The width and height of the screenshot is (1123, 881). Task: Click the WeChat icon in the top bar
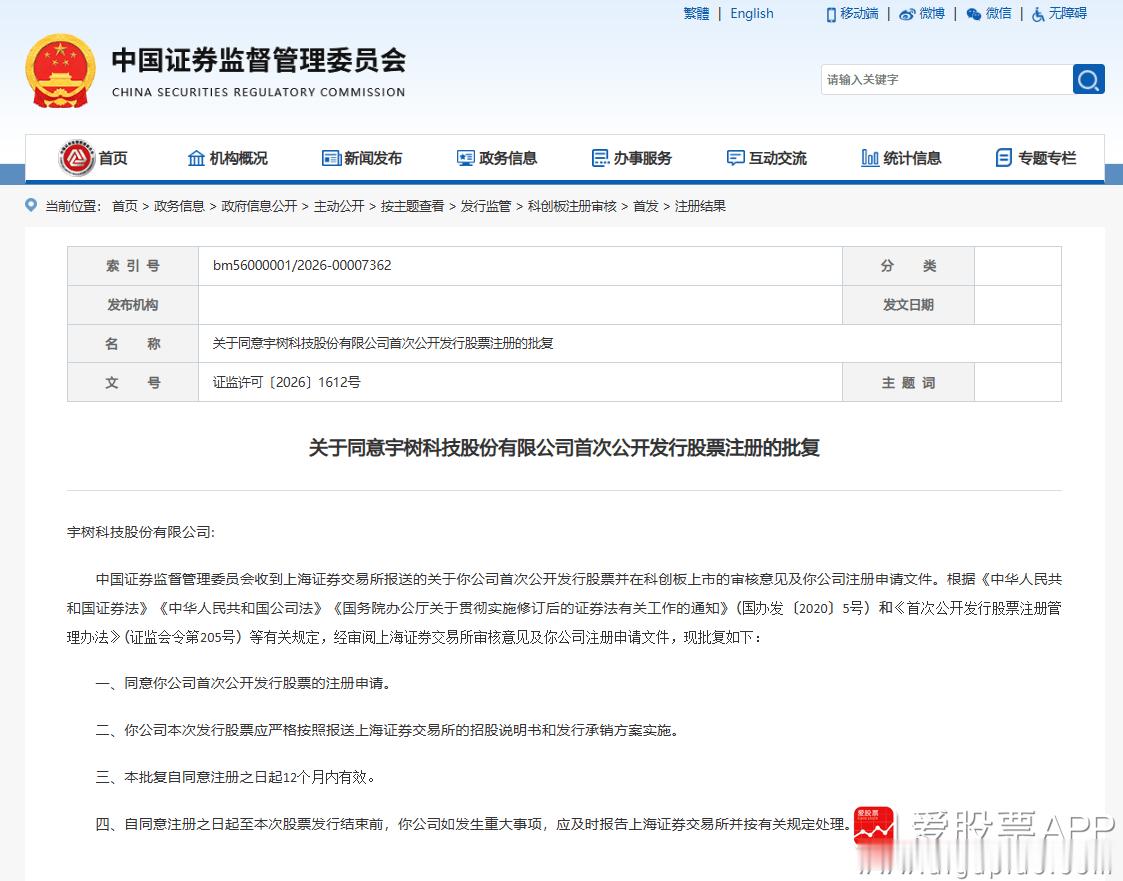point(973,14)
